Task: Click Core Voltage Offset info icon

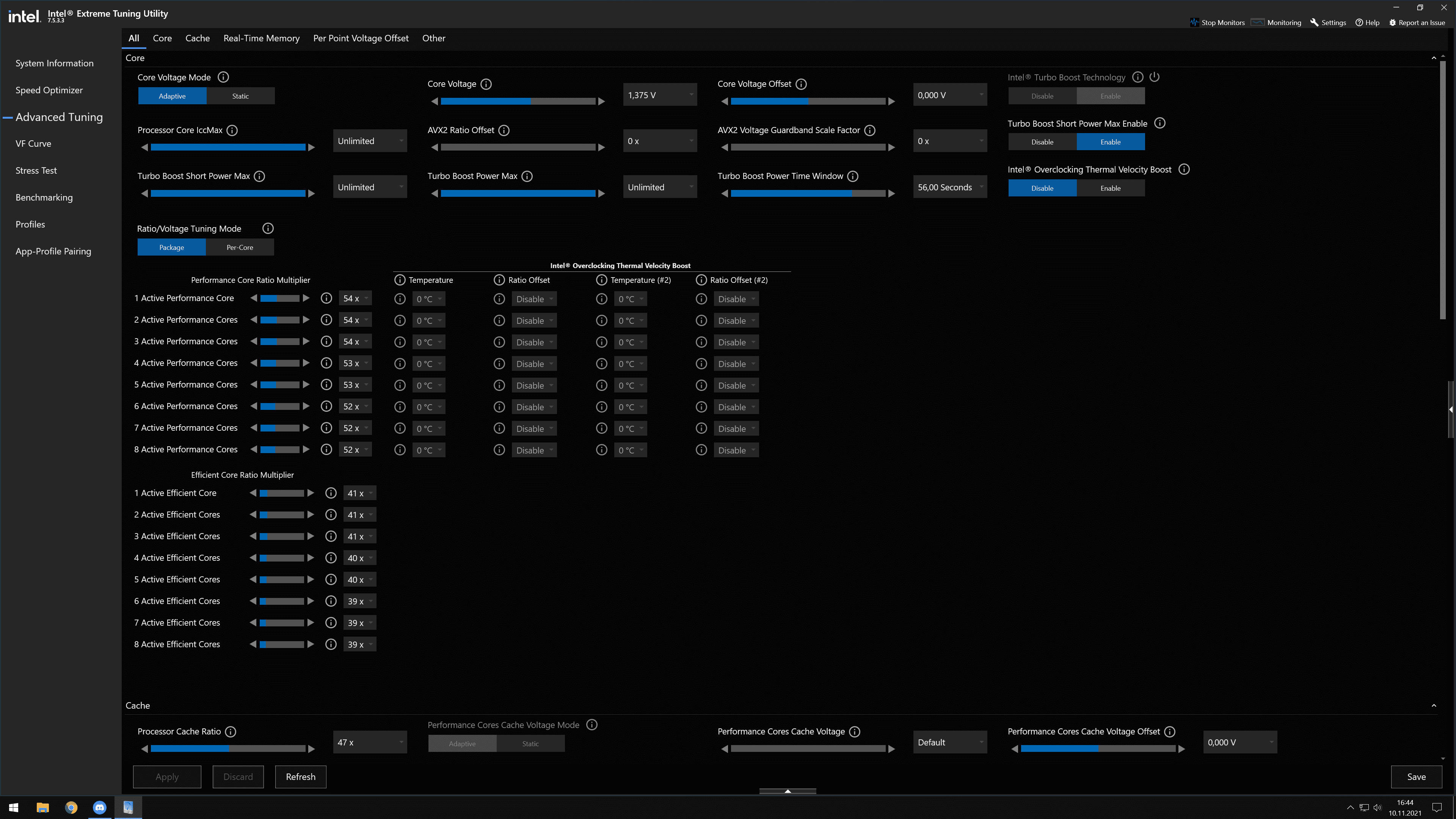Action: [801, 84]
